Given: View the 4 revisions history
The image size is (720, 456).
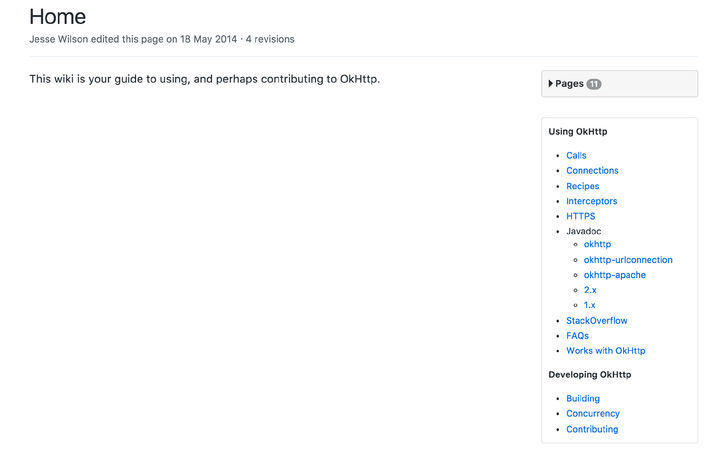Looking at the screenshot, I should 268,39.
